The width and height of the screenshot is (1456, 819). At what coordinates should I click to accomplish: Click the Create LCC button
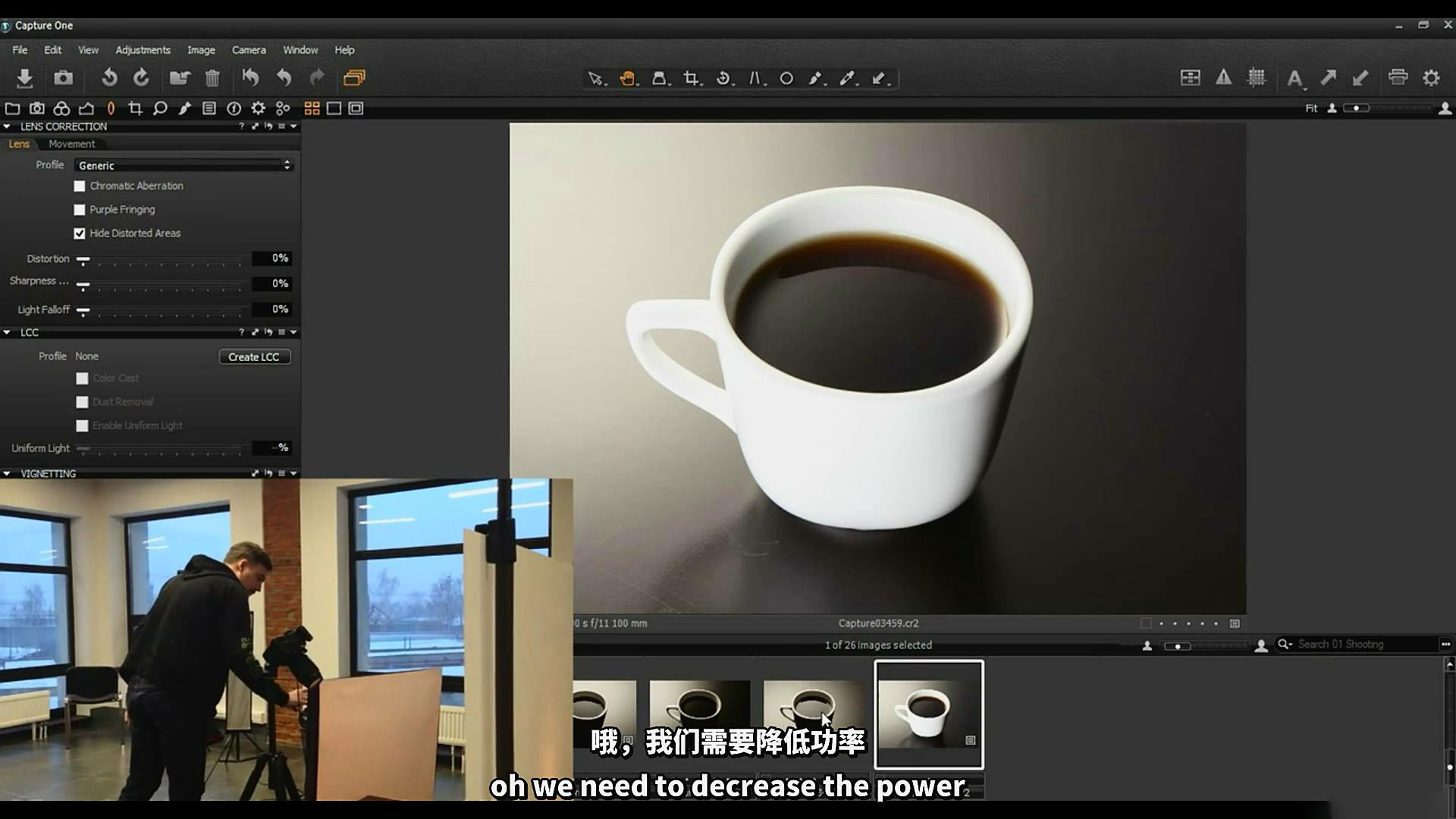[254, 357]
